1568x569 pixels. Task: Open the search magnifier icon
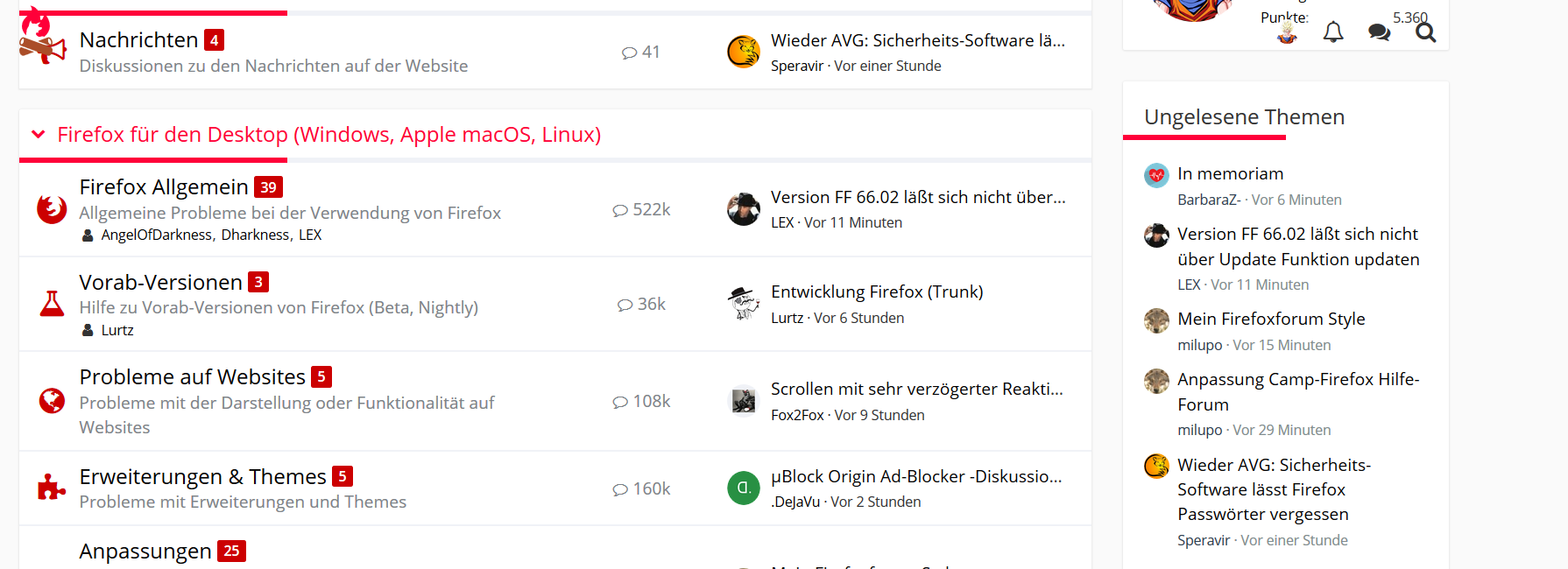[x=1425, y=32]
